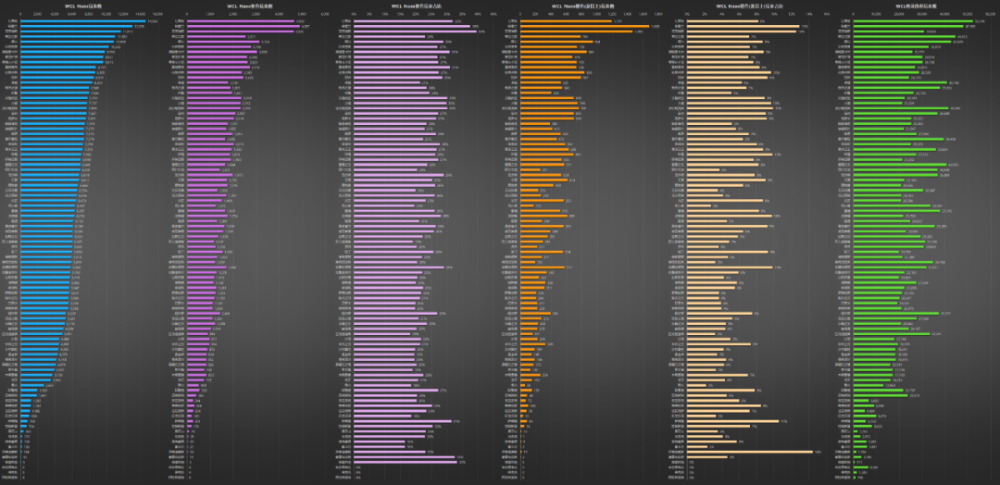The width and height of the screenshot is (1000, 485).
Task: Select the title of the beige bar chart
Action: click(x=751, y=6)
